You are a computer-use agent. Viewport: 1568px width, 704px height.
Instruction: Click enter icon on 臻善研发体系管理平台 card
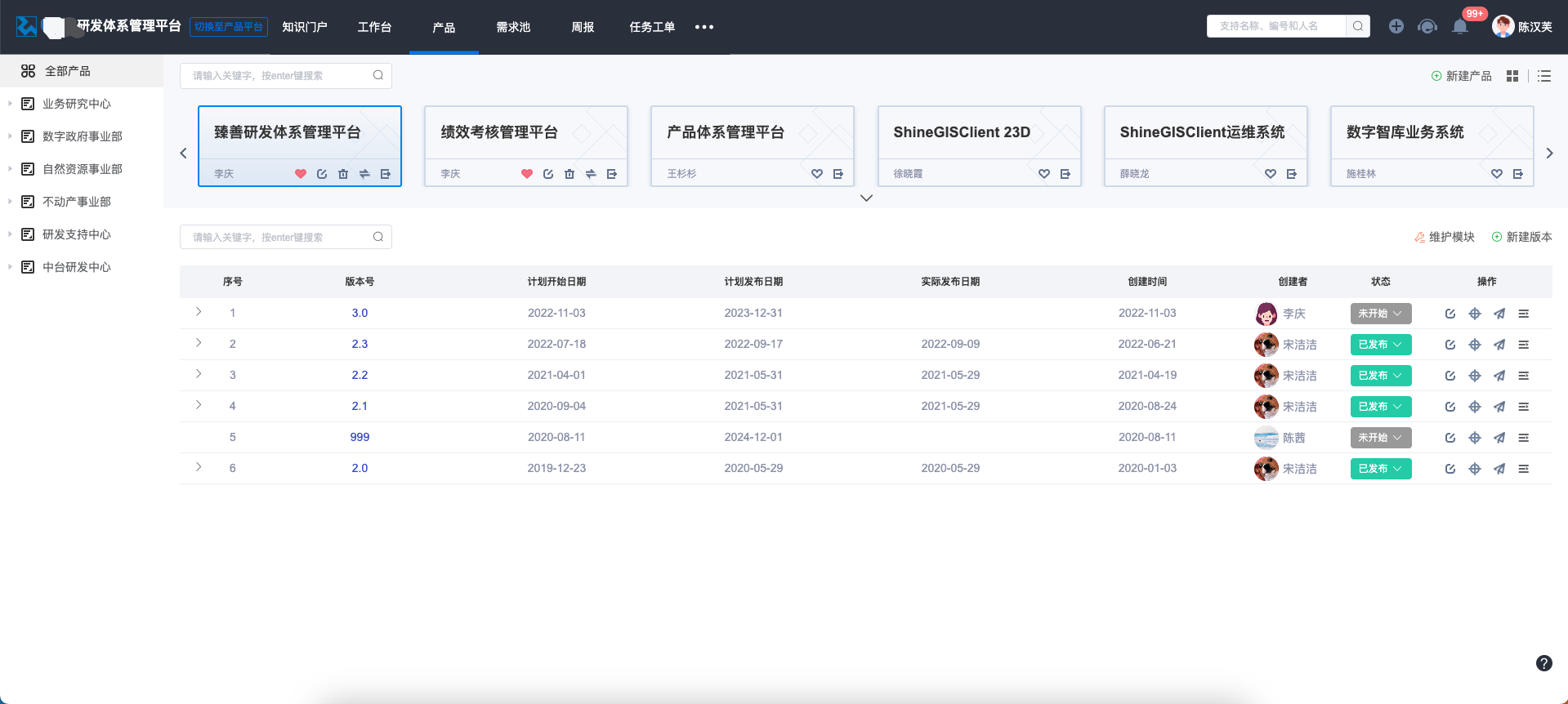[x=386, y=174]
